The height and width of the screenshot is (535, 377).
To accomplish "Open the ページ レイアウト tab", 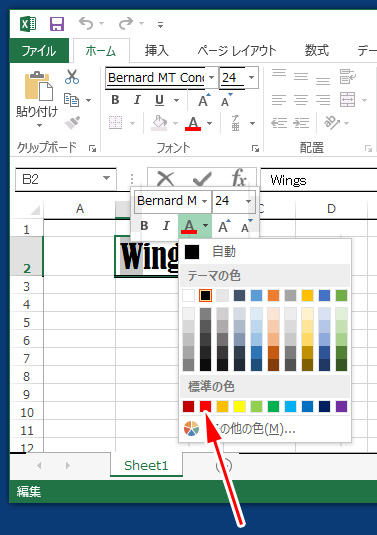I will coord(236,50).
